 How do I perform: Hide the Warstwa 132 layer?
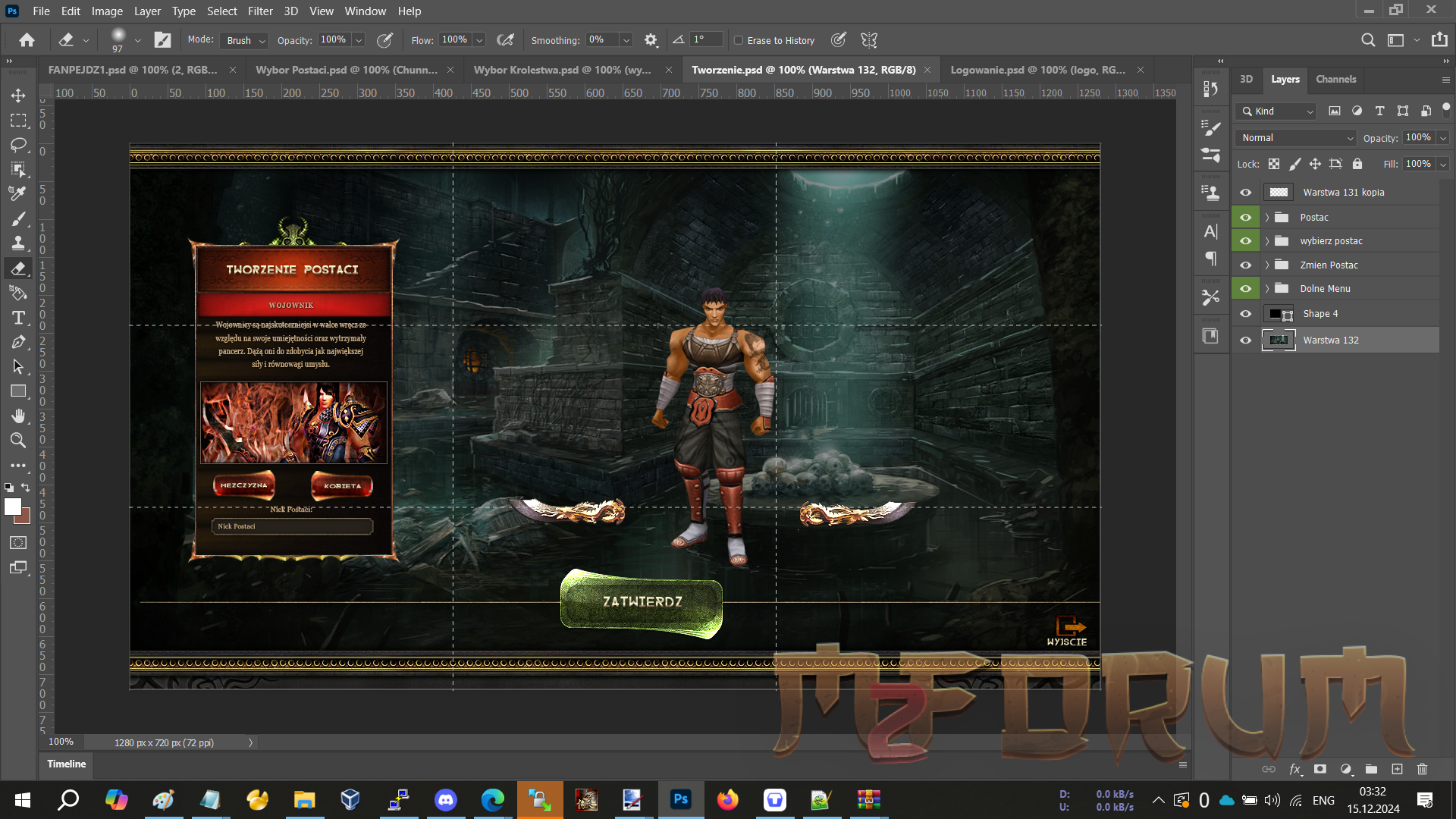[1245, 340]
